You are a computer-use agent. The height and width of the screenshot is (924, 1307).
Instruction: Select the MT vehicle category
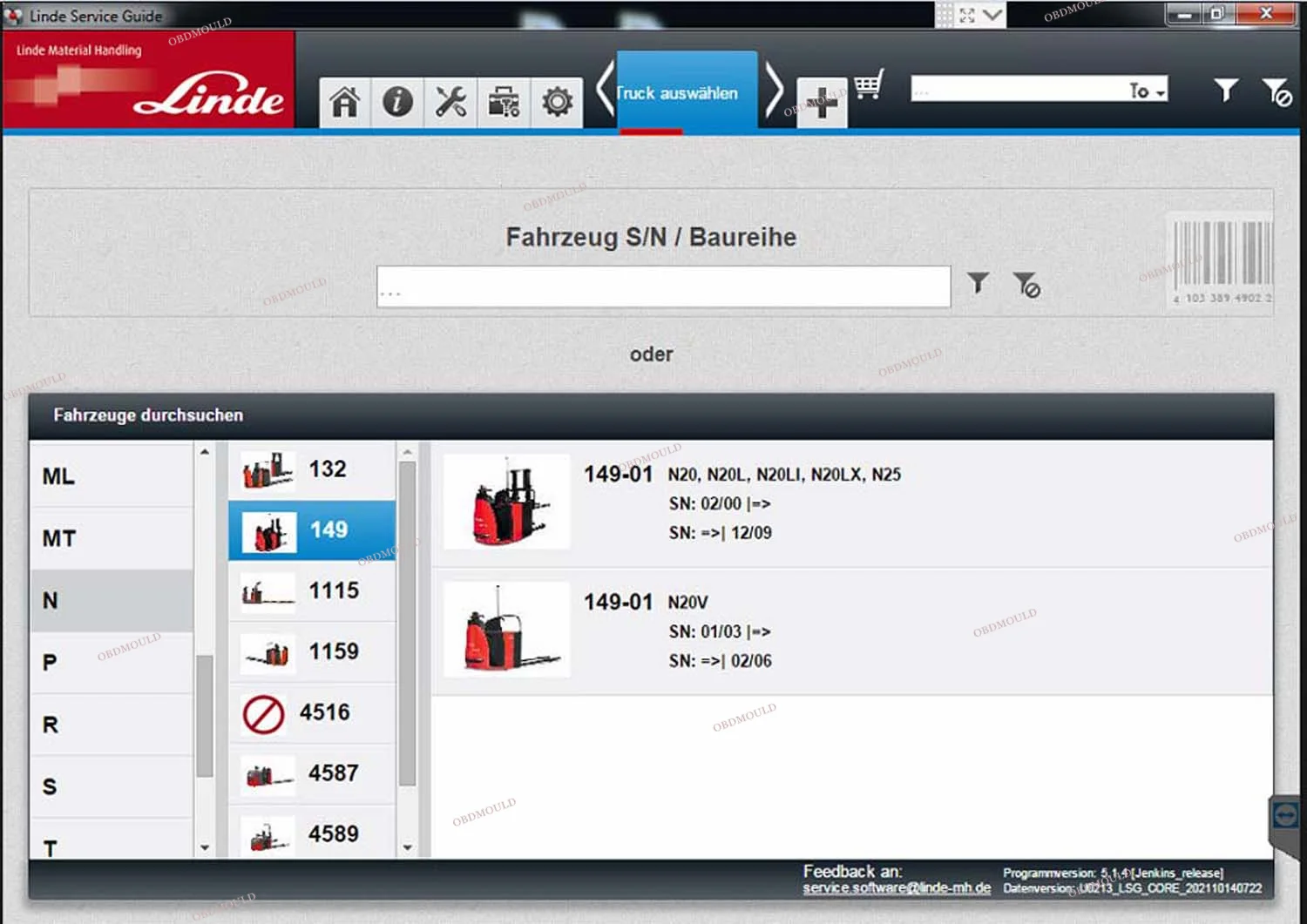(112, 538)
